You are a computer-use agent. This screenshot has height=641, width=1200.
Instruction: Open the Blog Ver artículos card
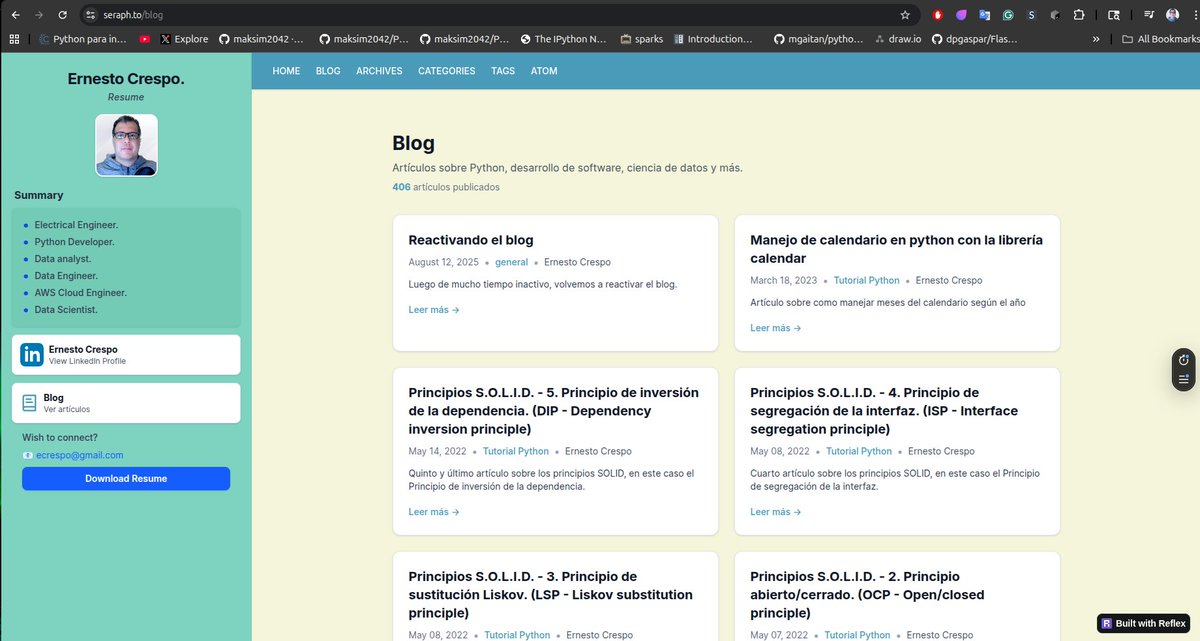(126, 403)
